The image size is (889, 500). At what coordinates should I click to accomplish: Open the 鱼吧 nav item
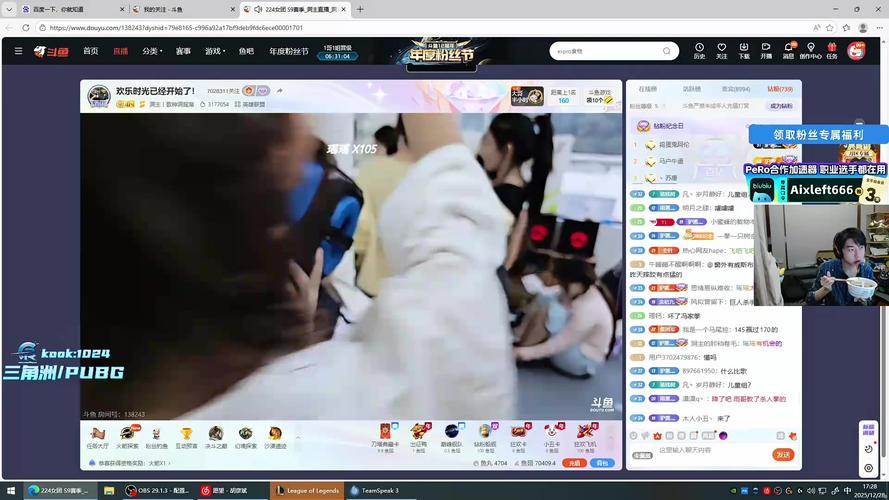point(246,51)
